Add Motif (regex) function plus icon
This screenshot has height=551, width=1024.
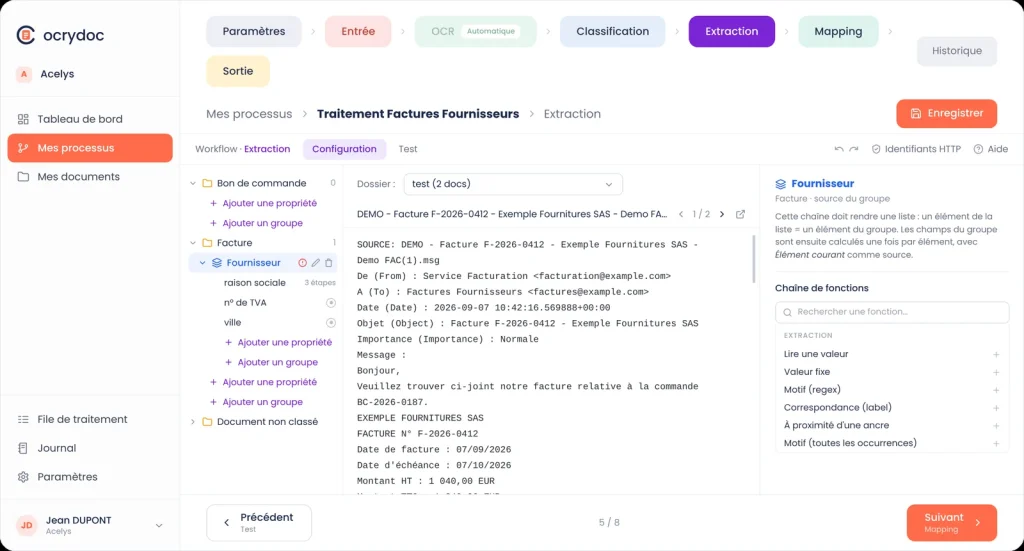[996, 390]
